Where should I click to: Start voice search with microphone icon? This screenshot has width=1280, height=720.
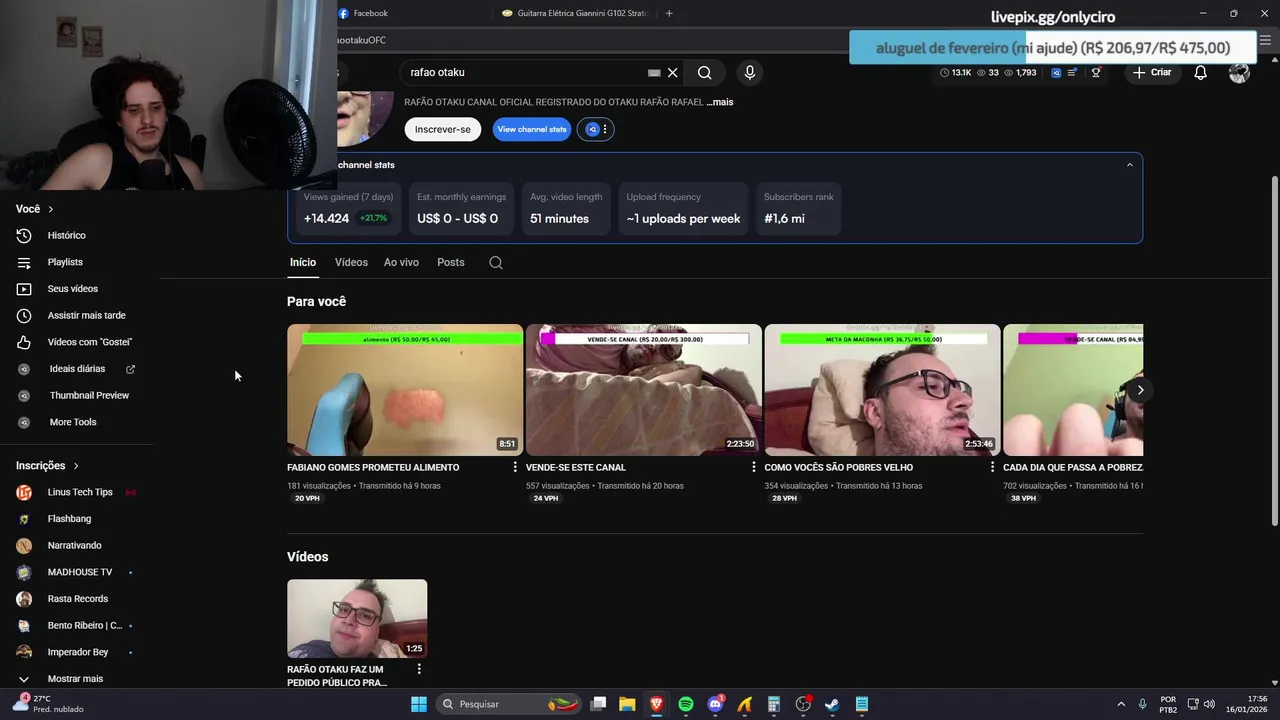(x=749, y=72)
